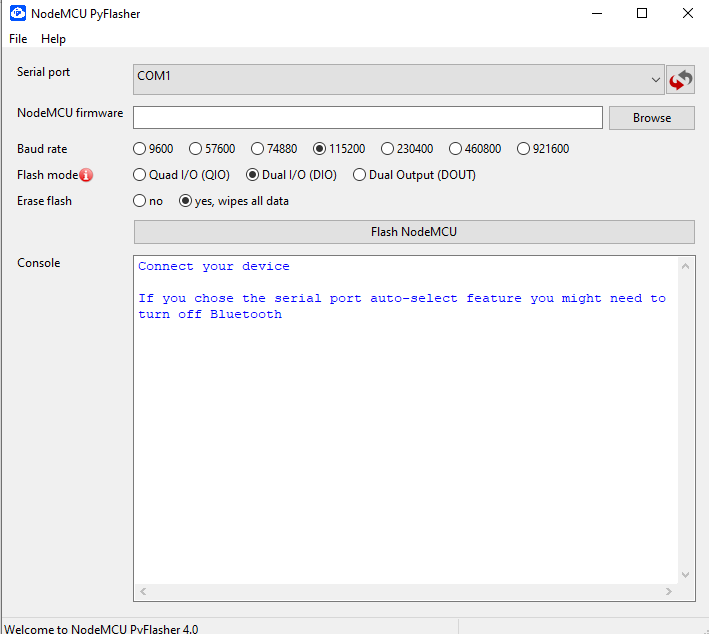Click console vertical scrollbar down arrow

(685, 575)
